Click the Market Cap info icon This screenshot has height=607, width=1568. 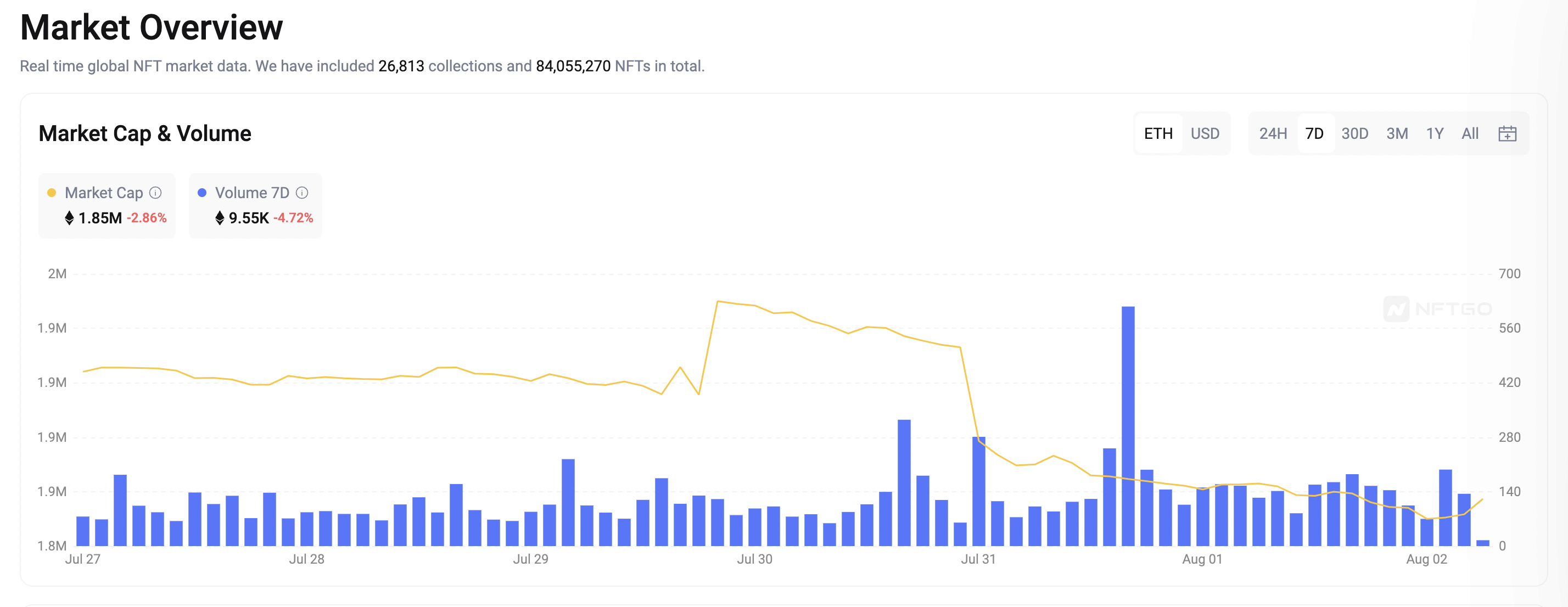tap(156, 193)
